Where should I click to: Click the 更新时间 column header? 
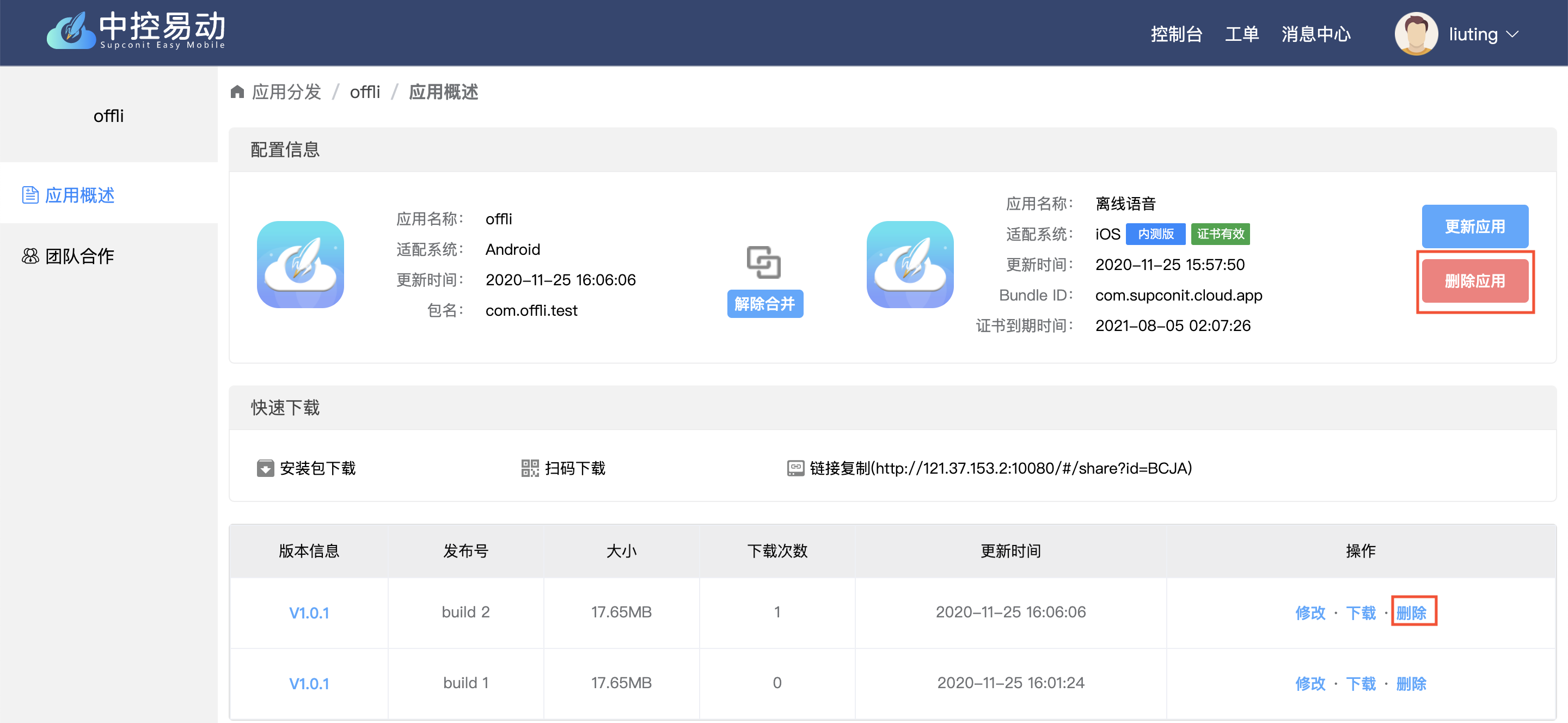tap(1011, 551)
